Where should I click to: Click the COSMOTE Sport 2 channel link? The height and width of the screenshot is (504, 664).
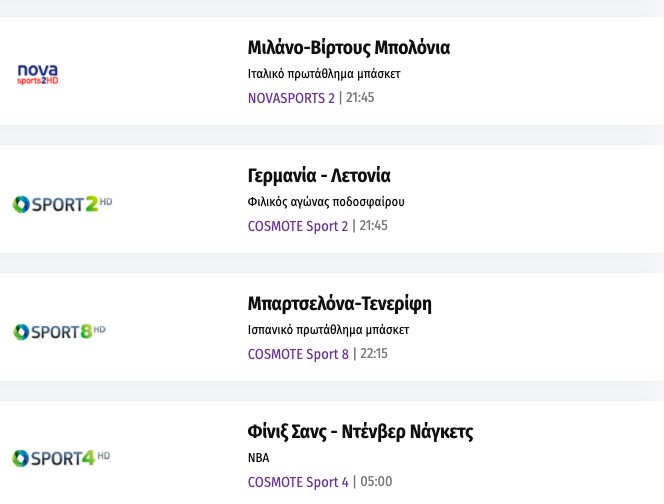pyautogui.click(x=298, y=226)
